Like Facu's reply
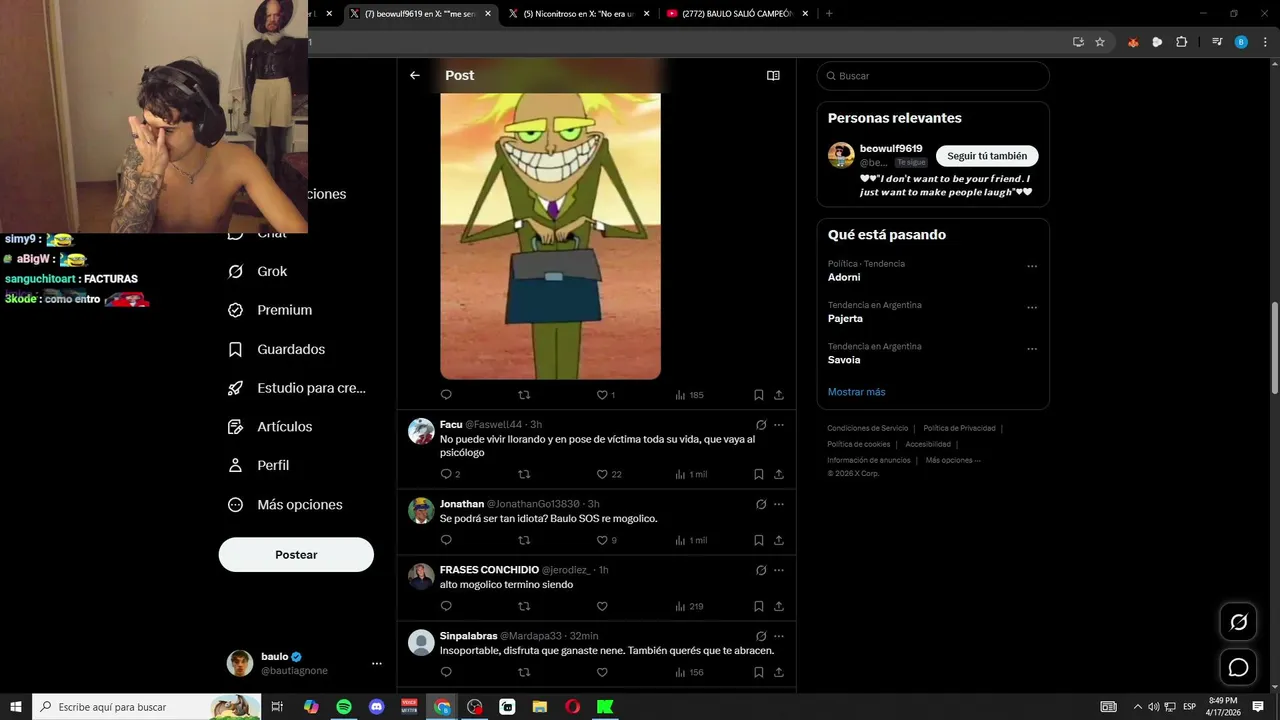Viewport: 1280px width, 720px height. (602, 474)
